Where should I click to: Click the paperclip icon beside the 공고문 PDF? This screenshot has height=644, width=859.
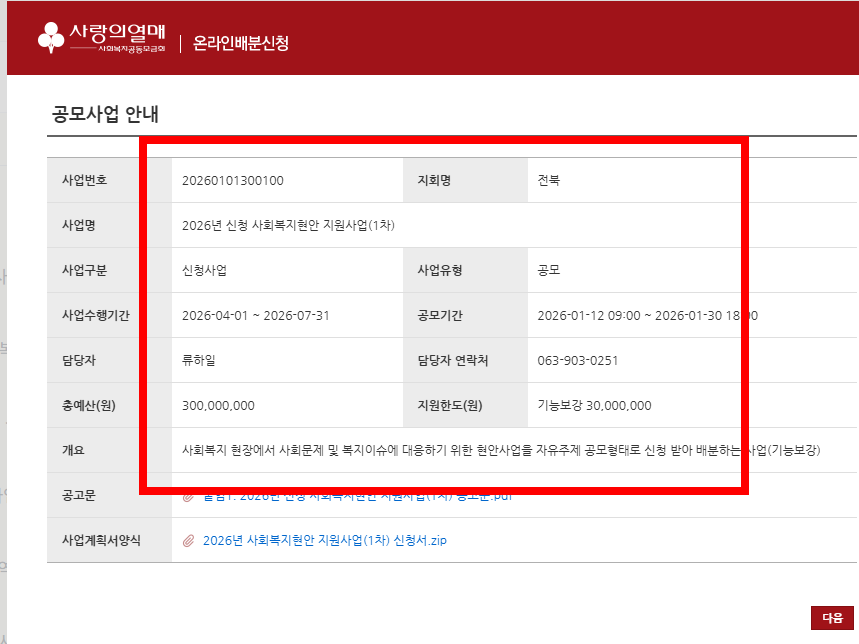[190, 497]
